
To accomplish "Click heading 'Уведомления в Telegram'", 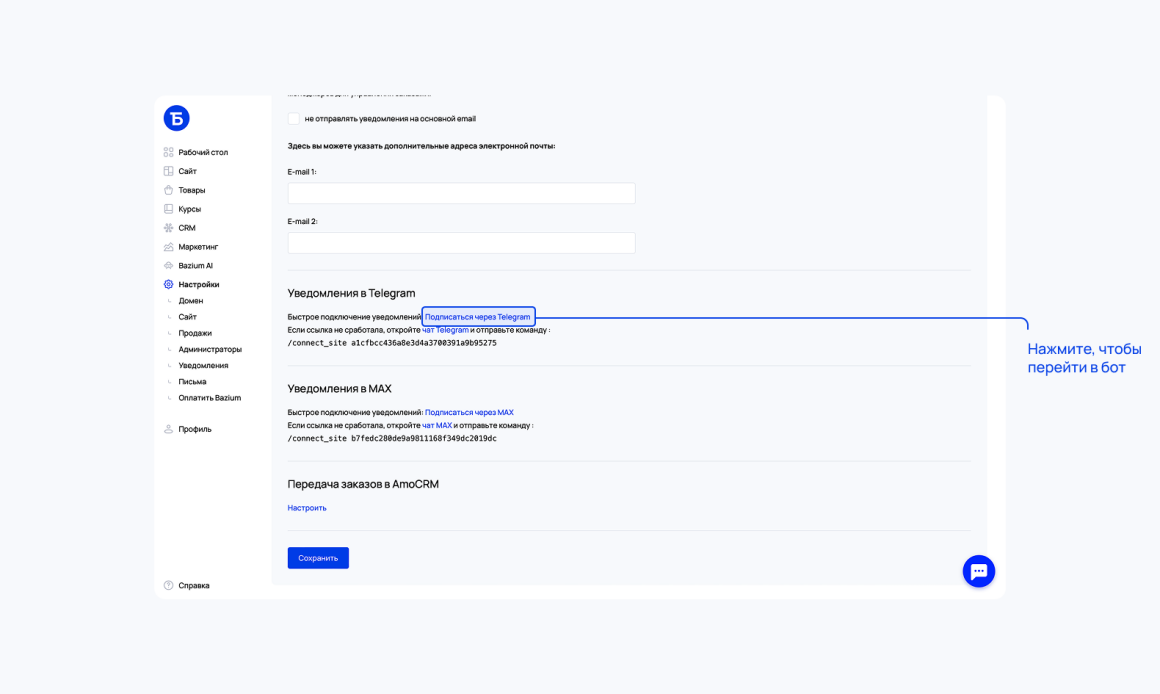I will [x=351, y=293].
